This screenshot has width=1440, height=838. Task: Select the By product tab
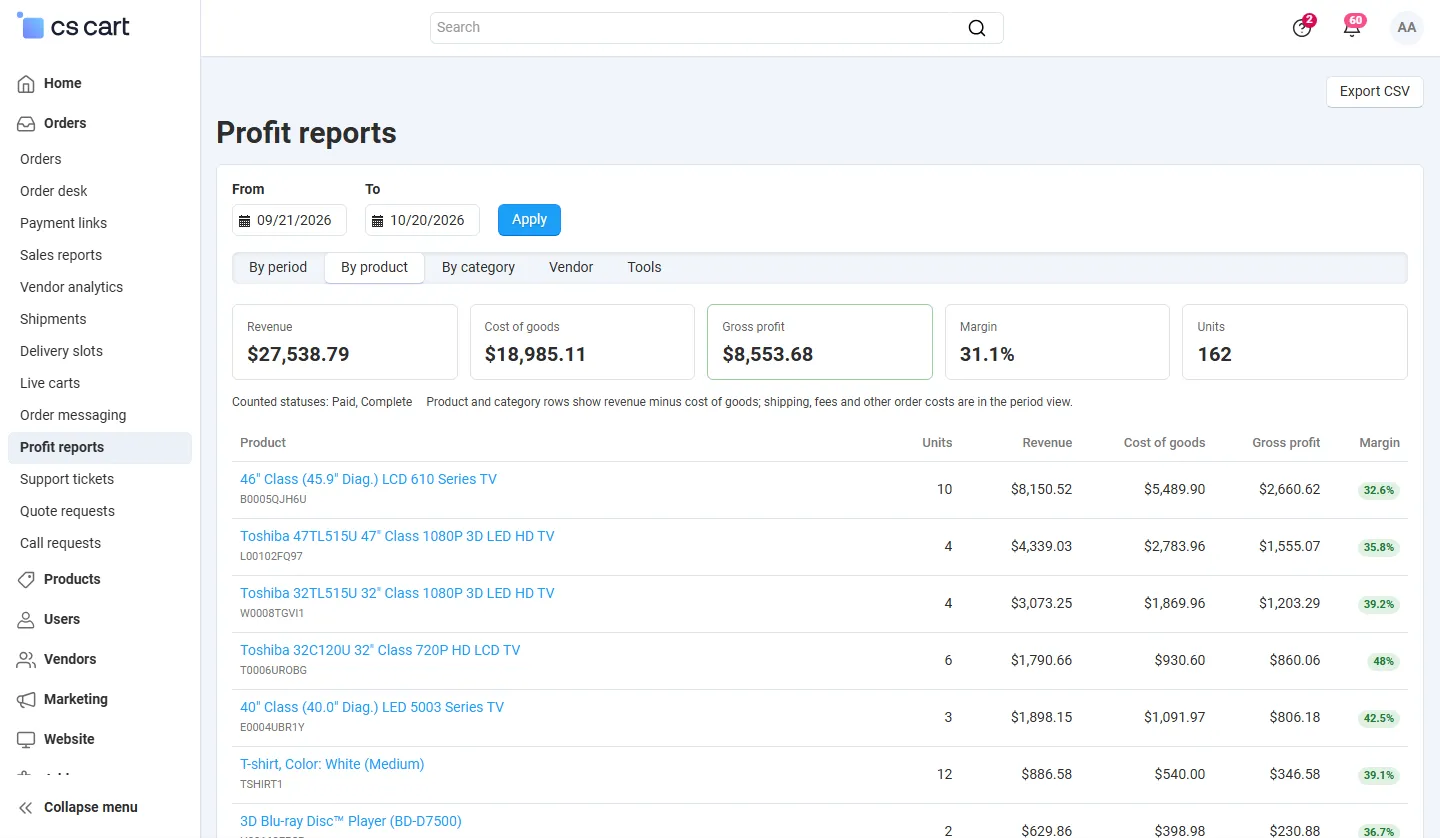pyautogui.click(x=374, y=268)
